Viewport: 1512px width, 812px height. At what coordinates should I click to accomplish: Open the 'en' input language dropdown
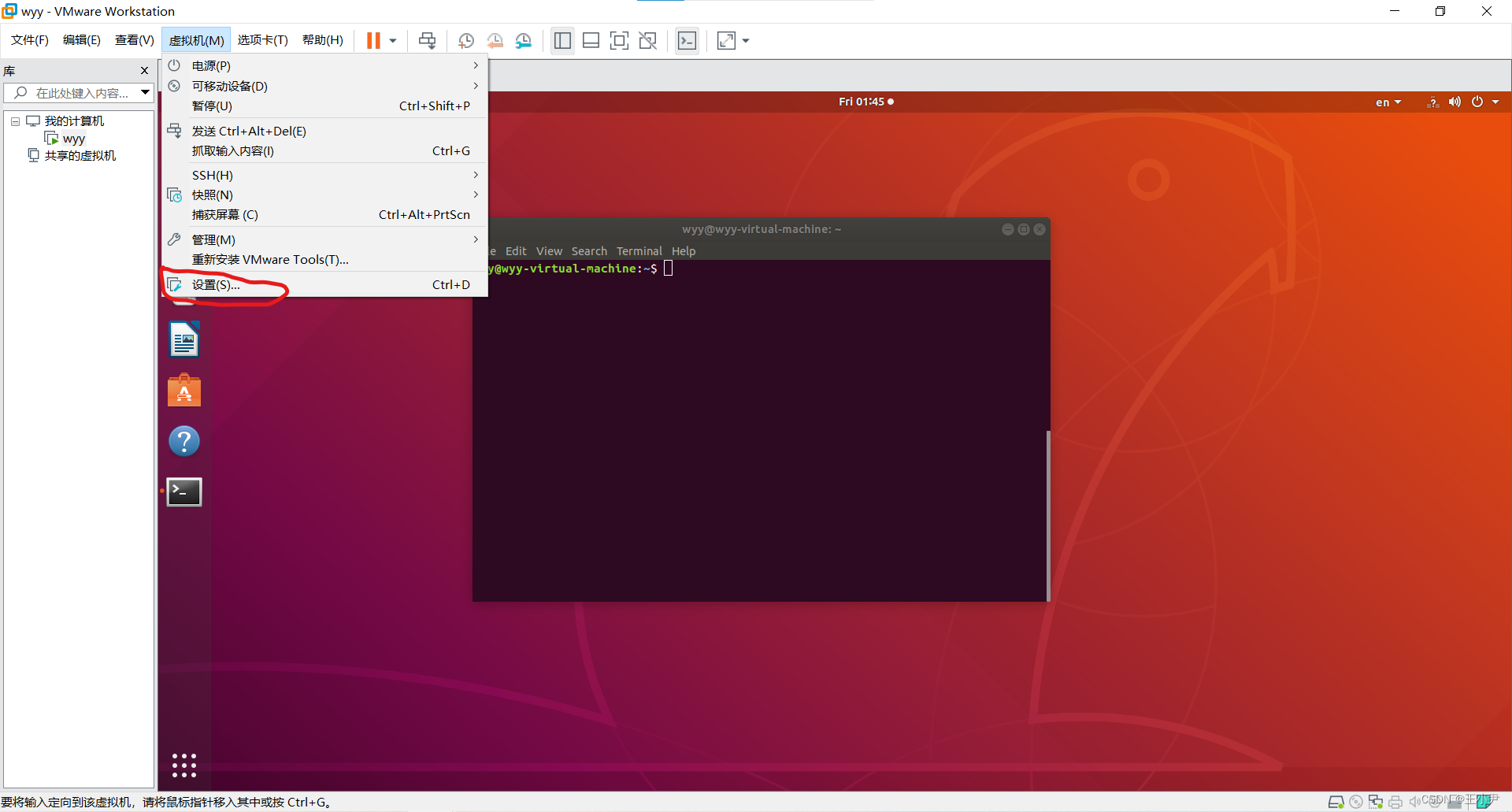pyautogui.click(x=1388, y=102)
